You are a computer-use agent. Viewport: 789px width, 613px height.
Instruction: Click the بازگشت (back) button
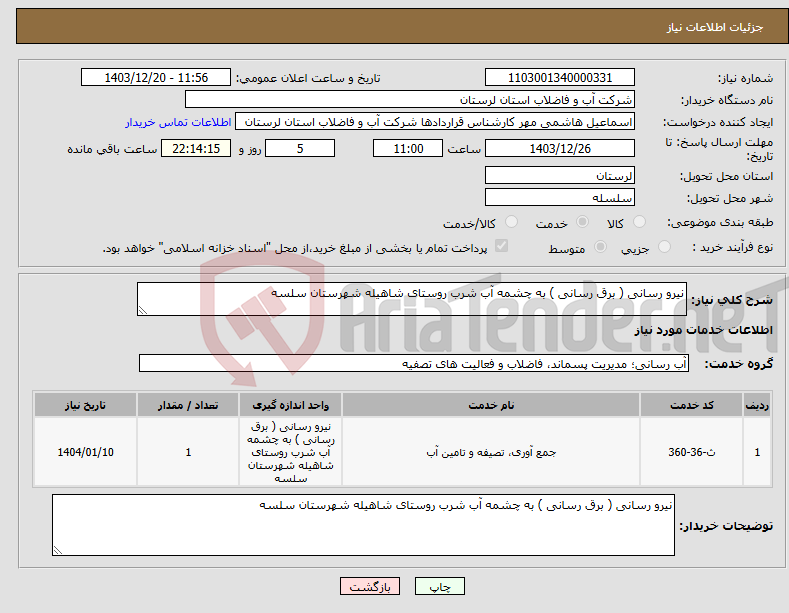click(370, 586)
